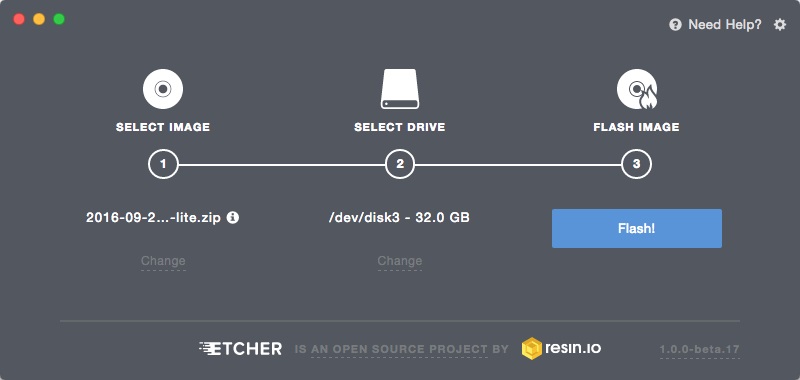This screenshot has width=800, height=380.
Task: Click the resin.io text link
Action: (572, 349)
